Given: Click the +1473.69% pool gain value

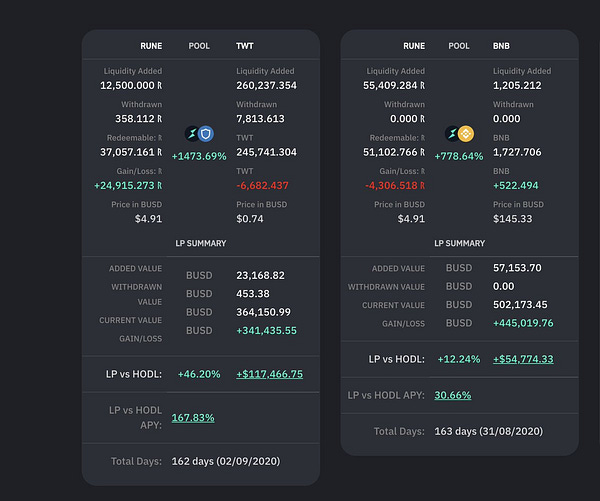Looking at the screenshot, I should [x=199, y=156].
